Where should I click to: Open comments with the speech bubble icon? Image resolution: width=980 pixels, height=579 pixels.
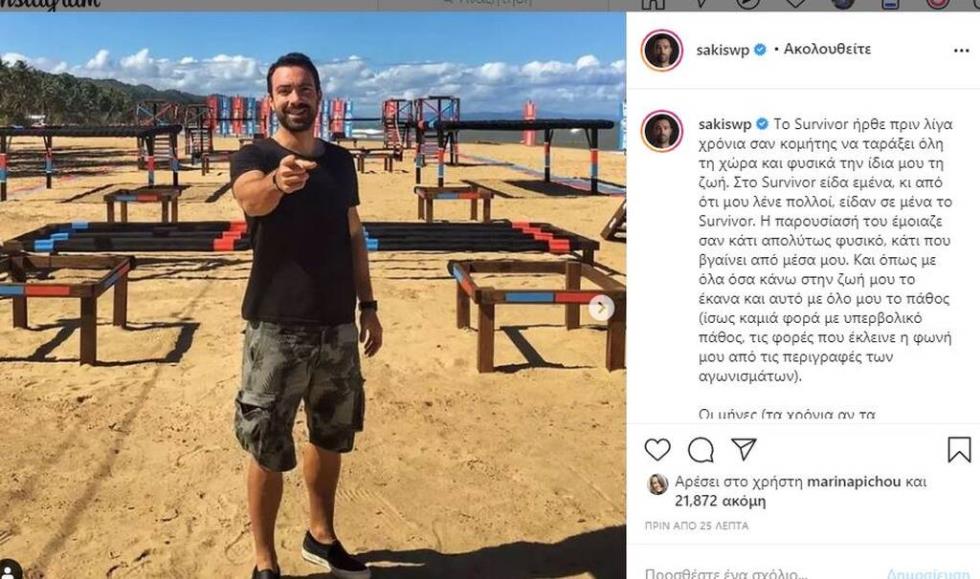pyautogui.click(x=701, y=450)
